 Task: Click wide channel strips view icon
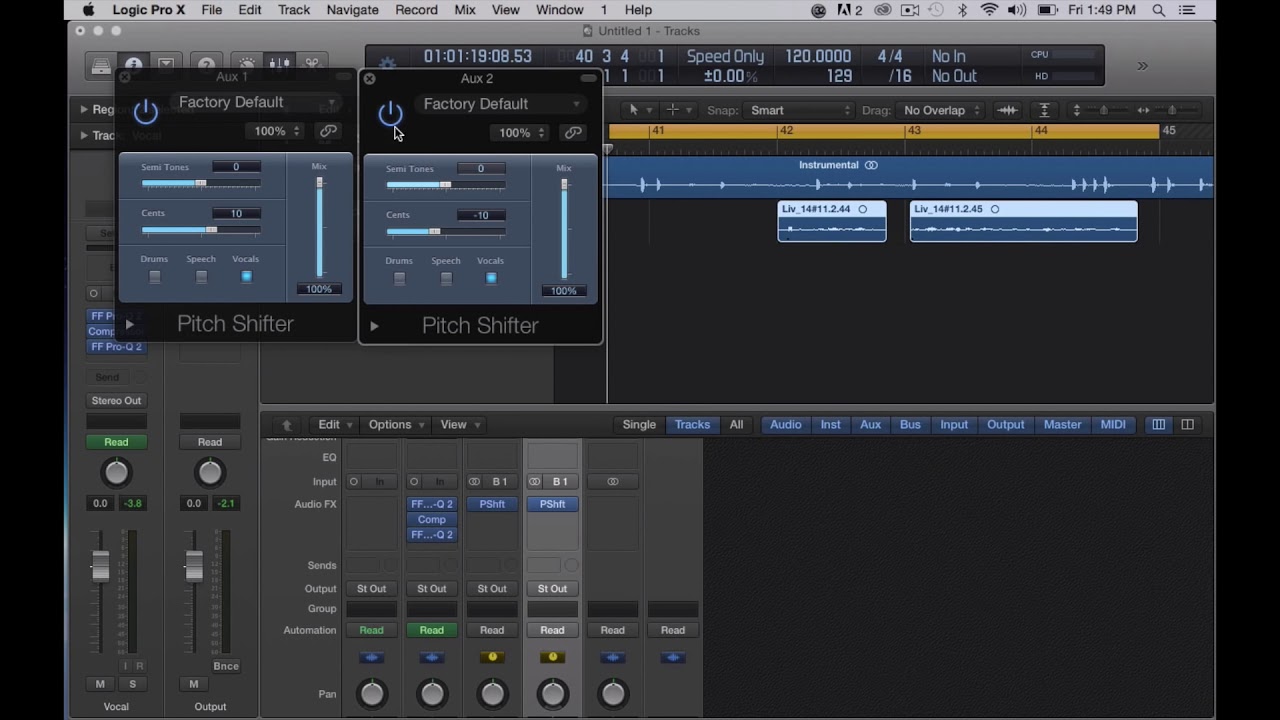click(x=1187, y=425)
